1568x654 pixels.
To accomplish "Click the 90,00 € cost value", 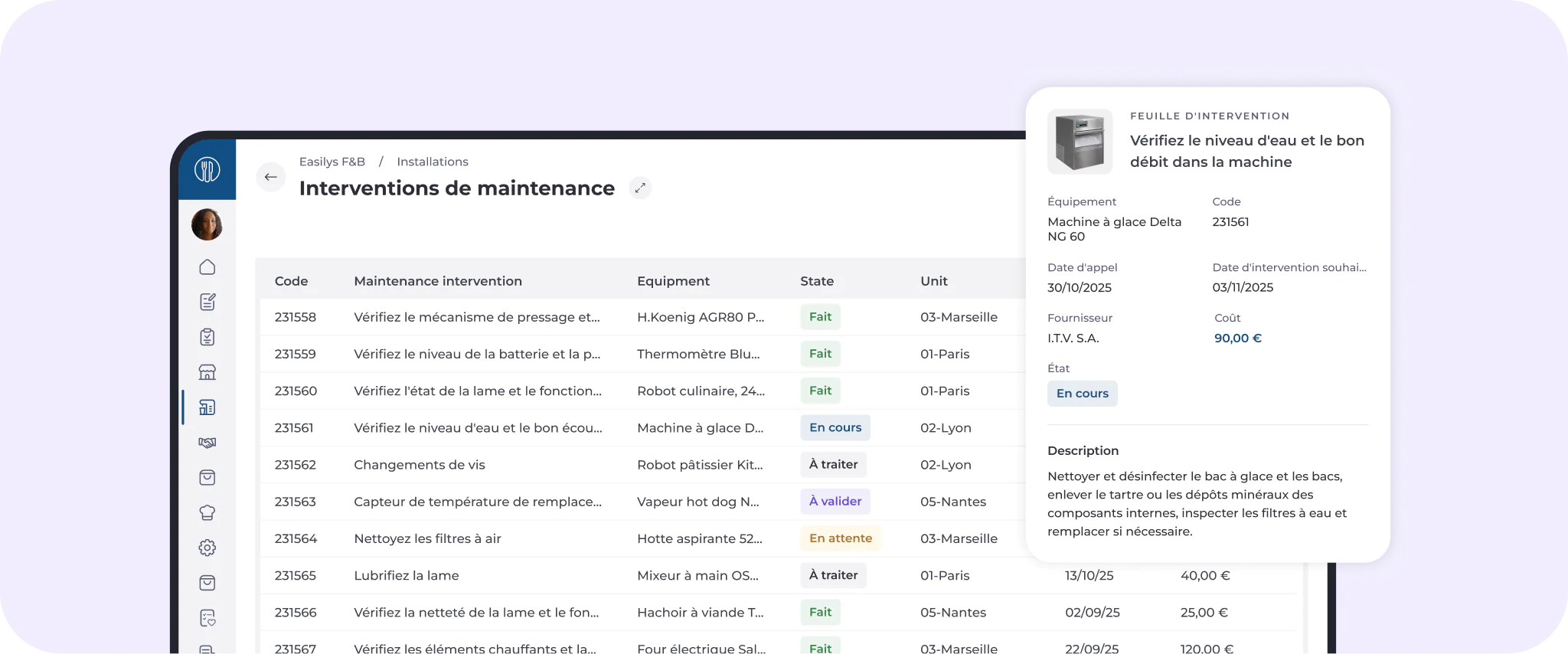I will point(1237,338).
